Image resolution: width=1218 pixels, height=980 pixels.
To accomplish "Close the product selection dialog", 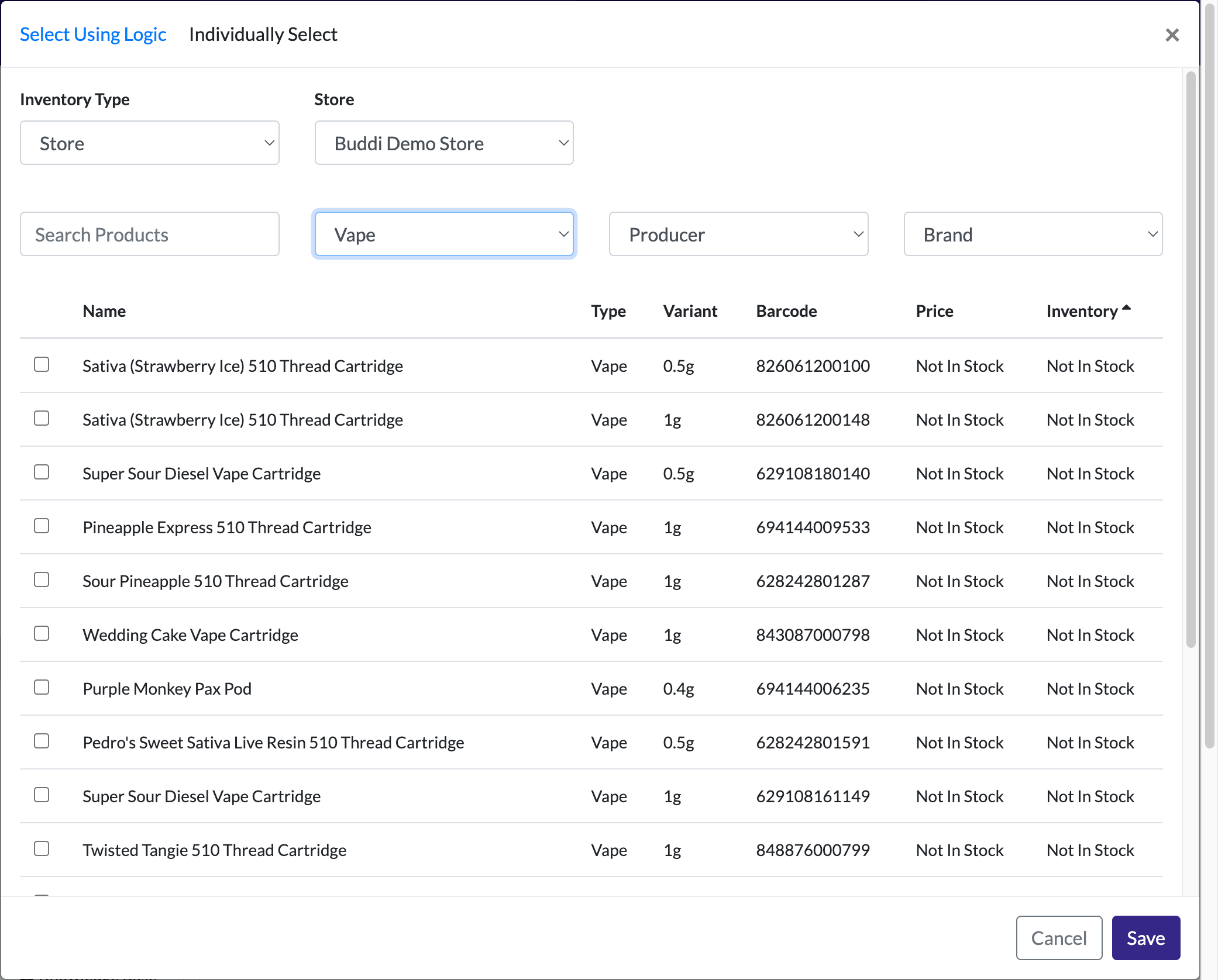I will coord(1172,35).
